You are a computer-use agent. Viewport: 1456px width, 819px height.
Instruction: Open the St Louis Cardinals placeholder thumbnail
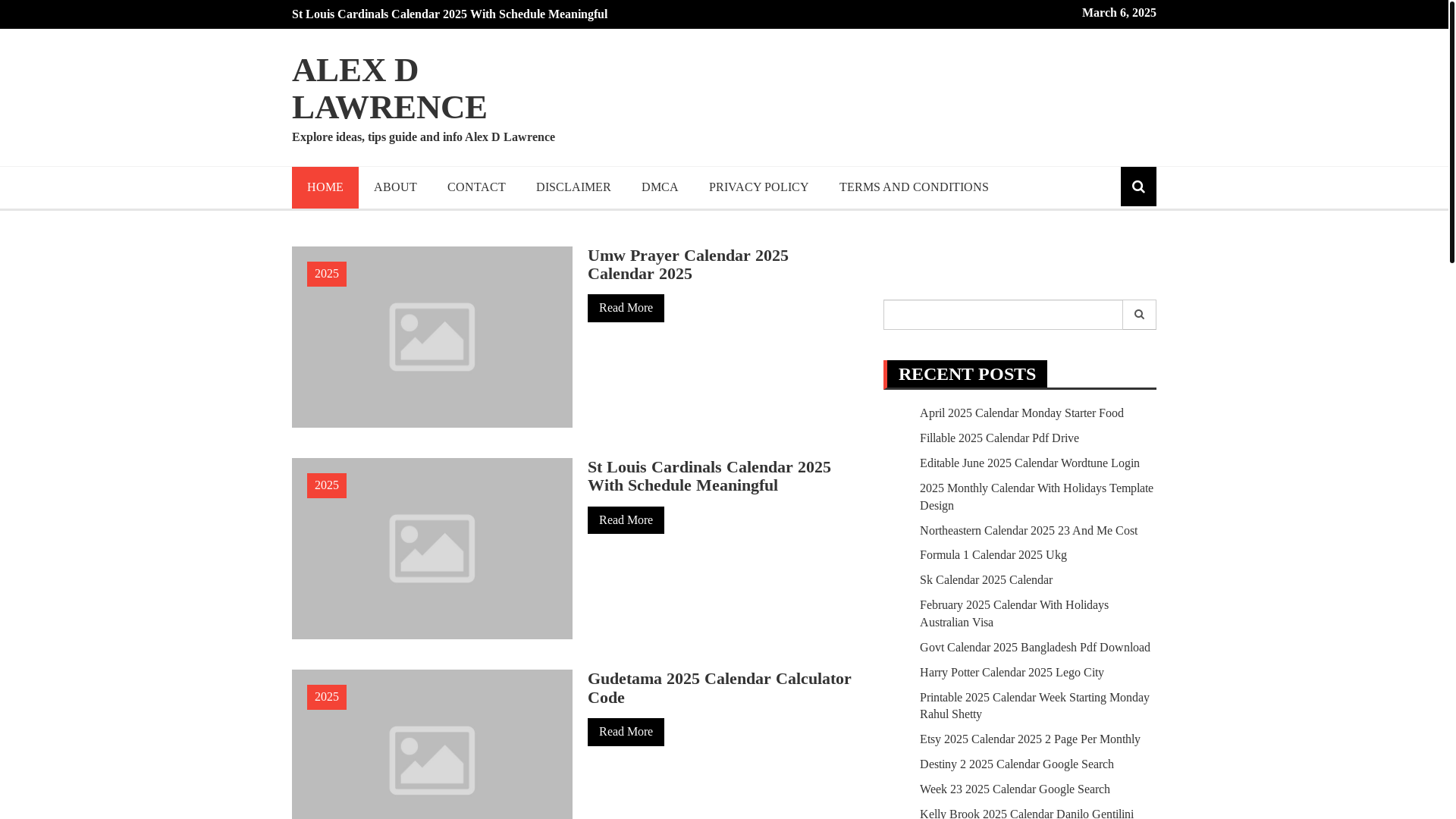click(x=432, y=549)
